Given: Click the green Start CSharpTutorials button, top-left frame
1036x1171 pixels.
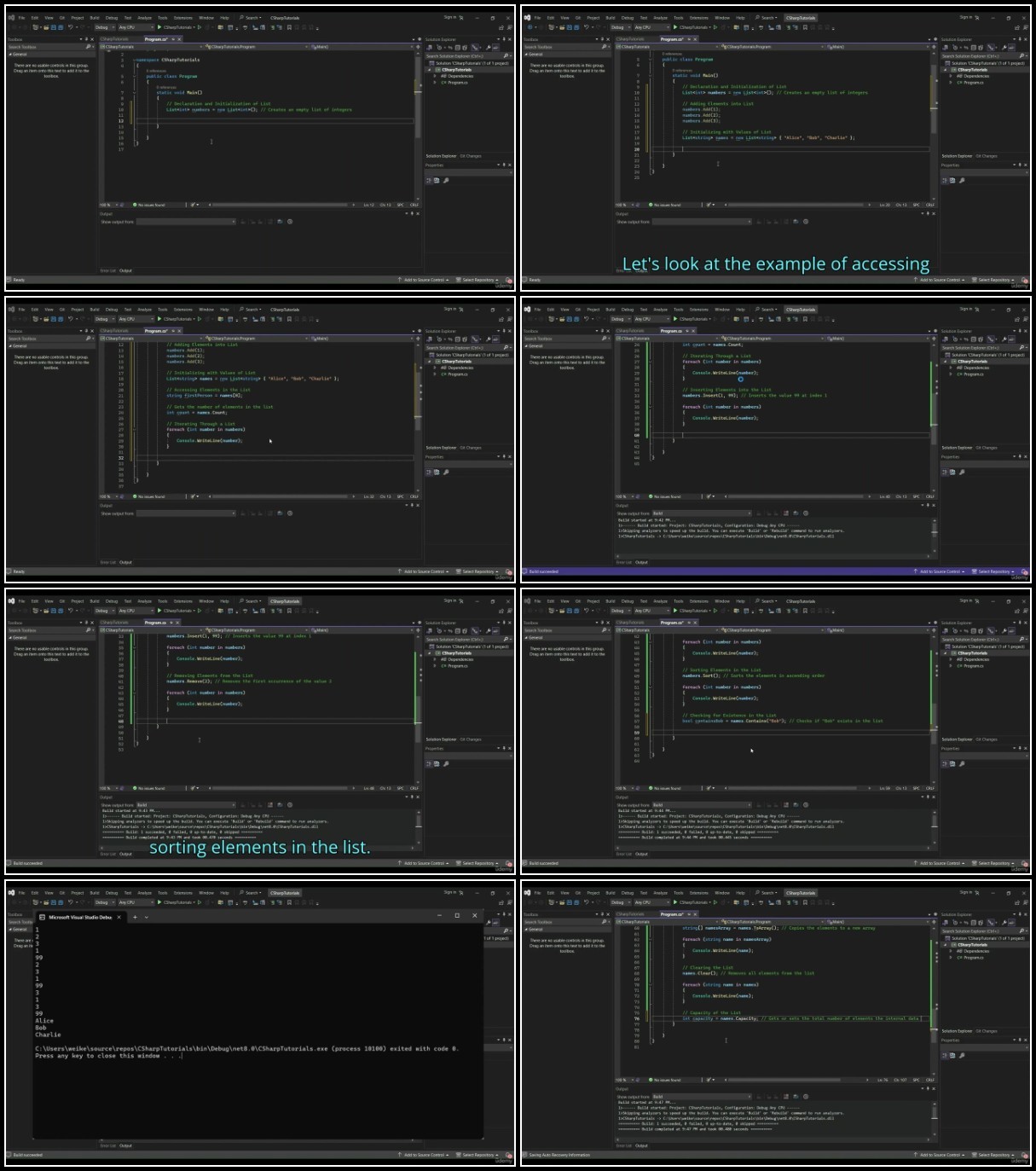Looking at the screenshot, I should click(176, 27).
